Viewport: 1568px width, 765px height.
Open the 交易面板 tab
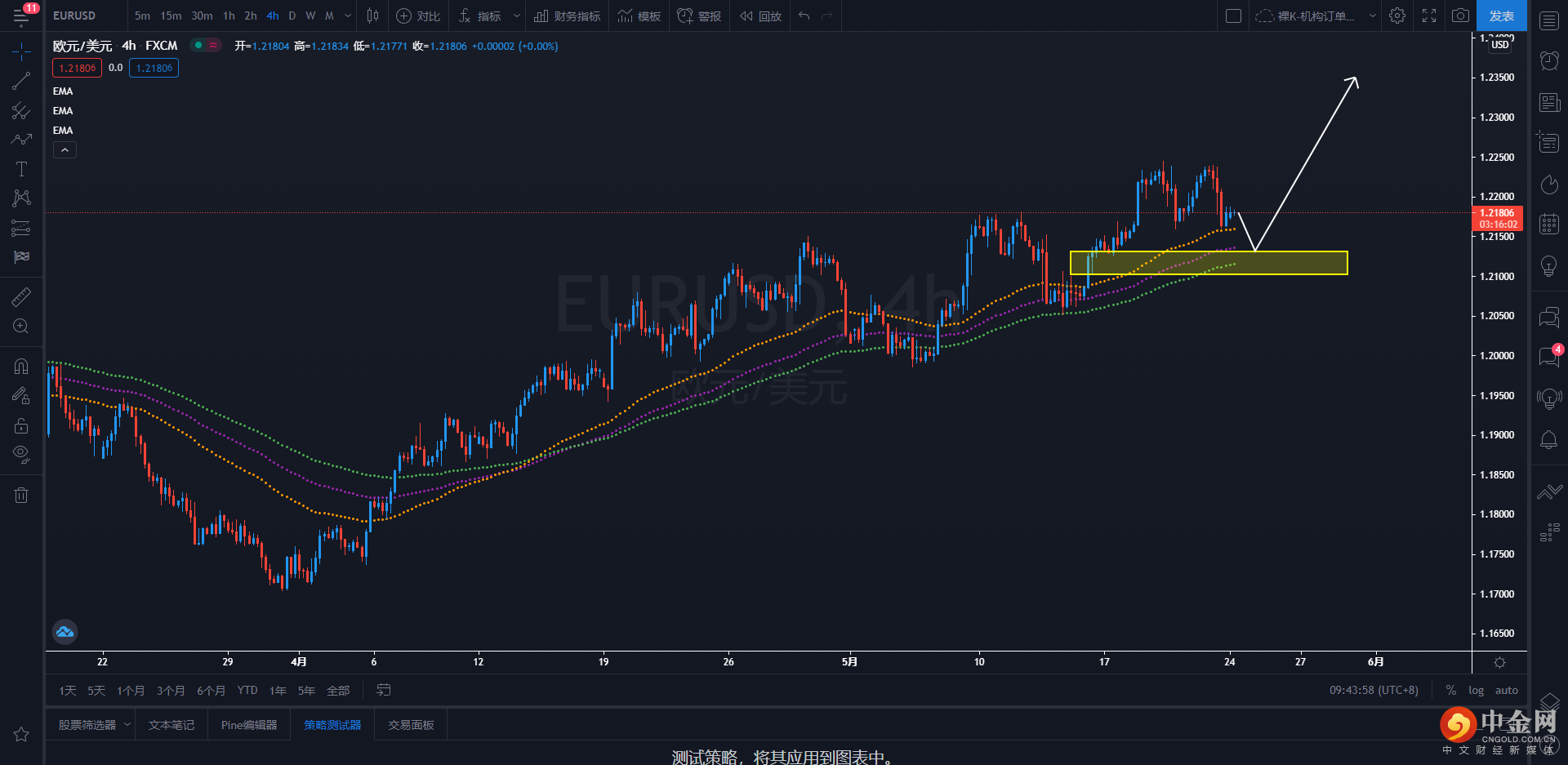(411, 725)
